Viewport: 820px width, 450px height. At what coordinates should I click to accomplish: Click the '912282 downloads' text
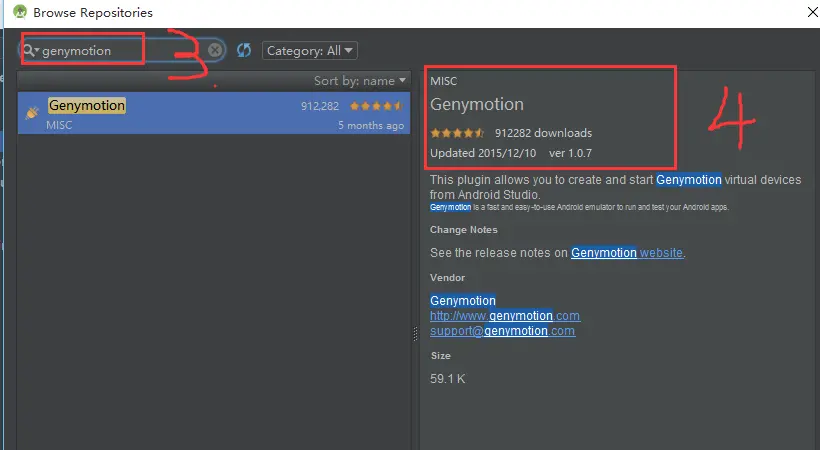pyautogui.click(x=543, y=133)
